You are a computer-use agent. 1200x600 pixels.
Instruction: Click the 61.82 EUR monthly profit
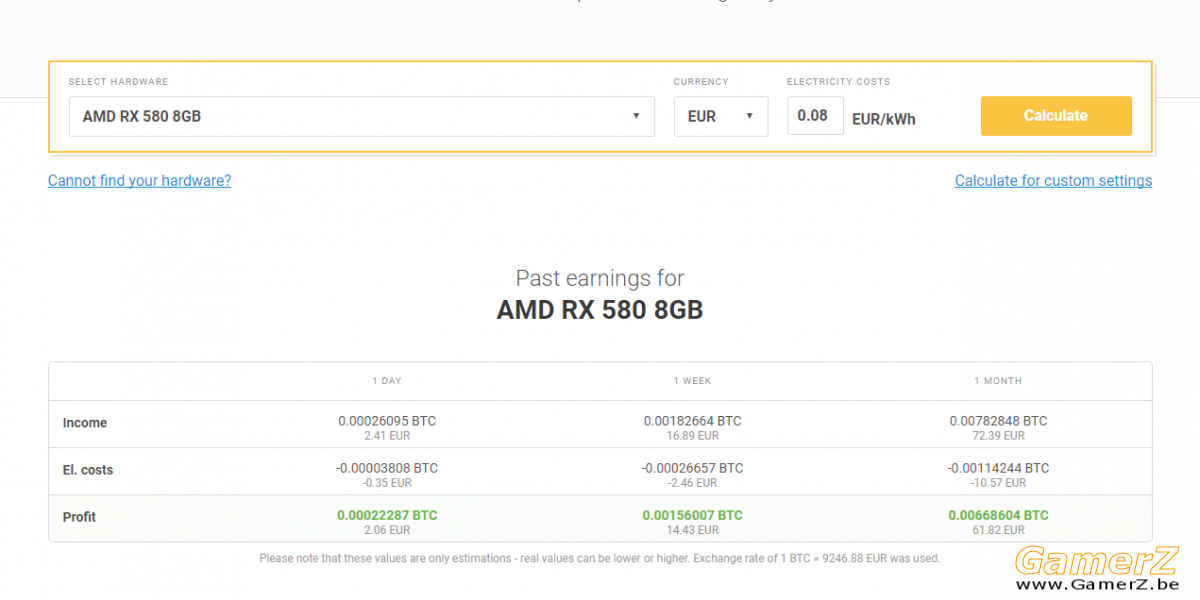[998, 530]
